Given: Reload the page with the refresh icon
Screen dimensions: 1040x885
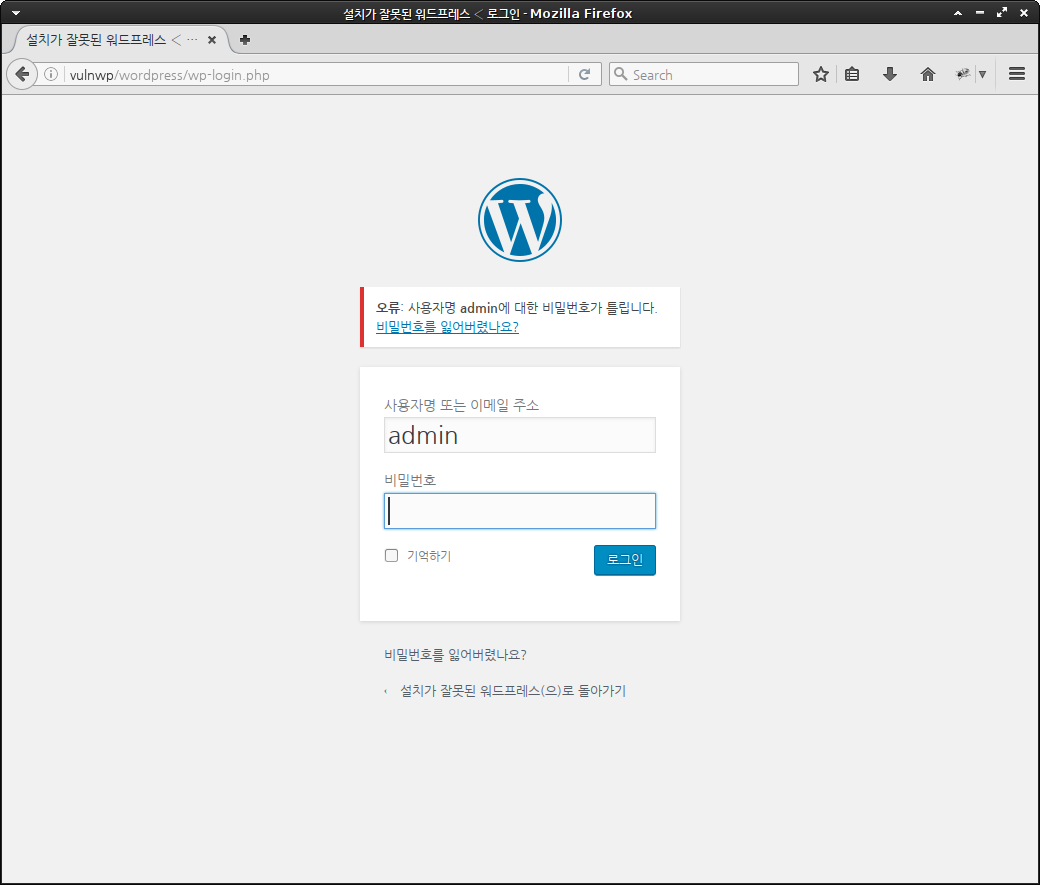Looking at the screenshot, I should pos(584,74).
